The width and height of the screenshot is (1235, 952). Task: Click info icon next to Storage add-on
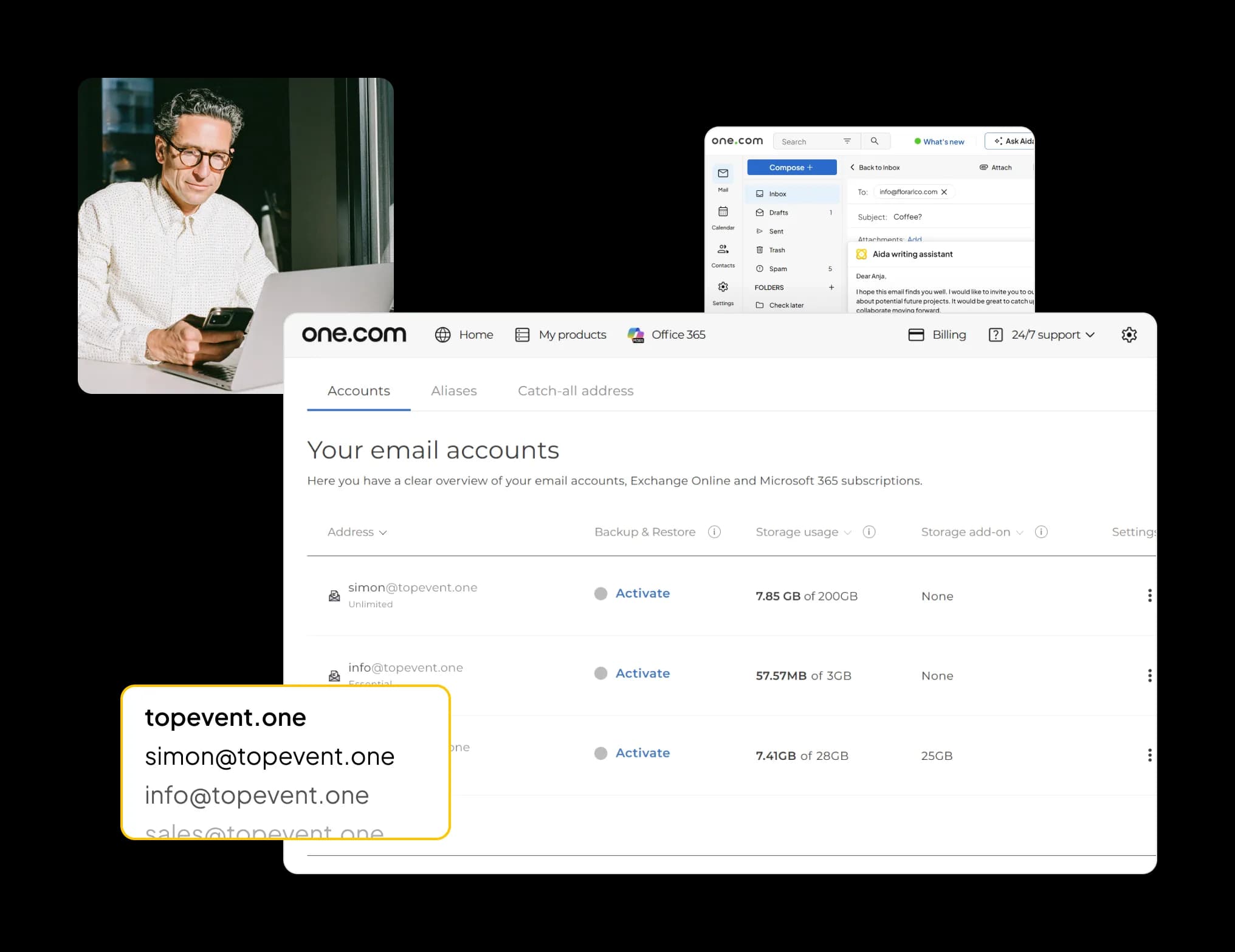[x=1041, y=532]
